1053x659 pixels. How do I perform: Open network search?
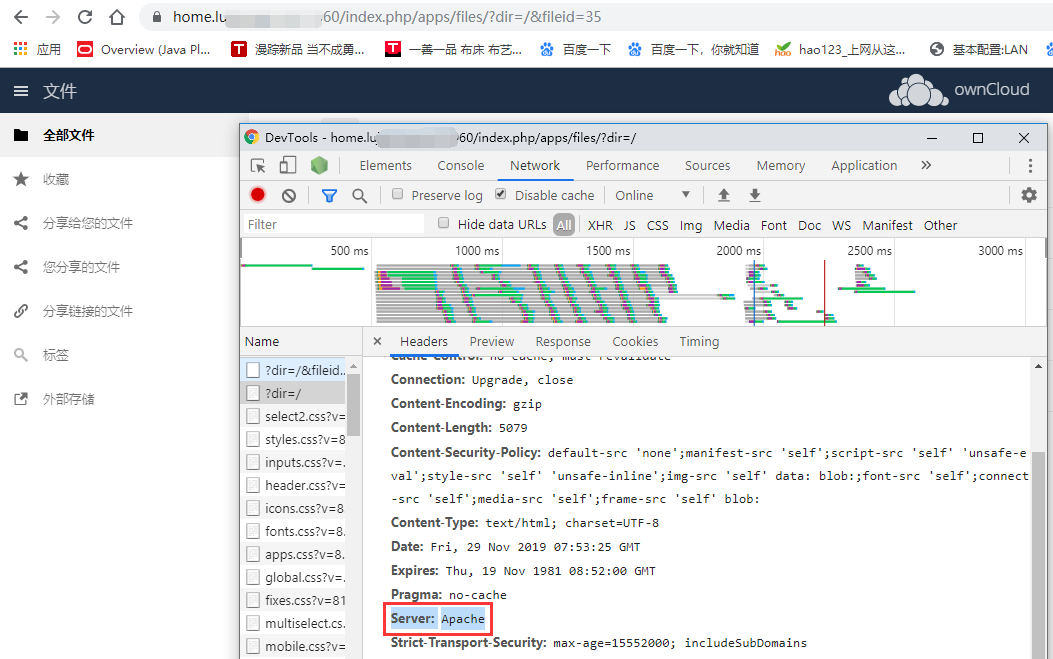[x=360, y=195]
